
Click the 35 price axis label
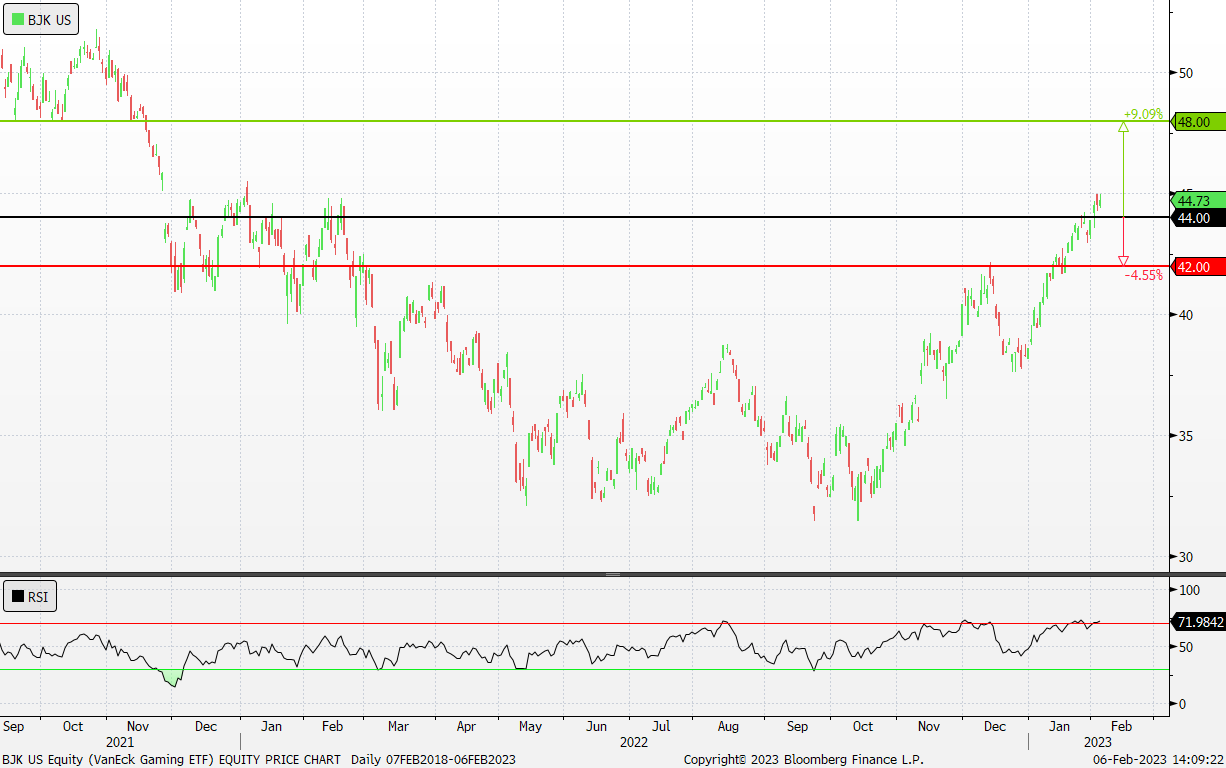[1186, 436]
